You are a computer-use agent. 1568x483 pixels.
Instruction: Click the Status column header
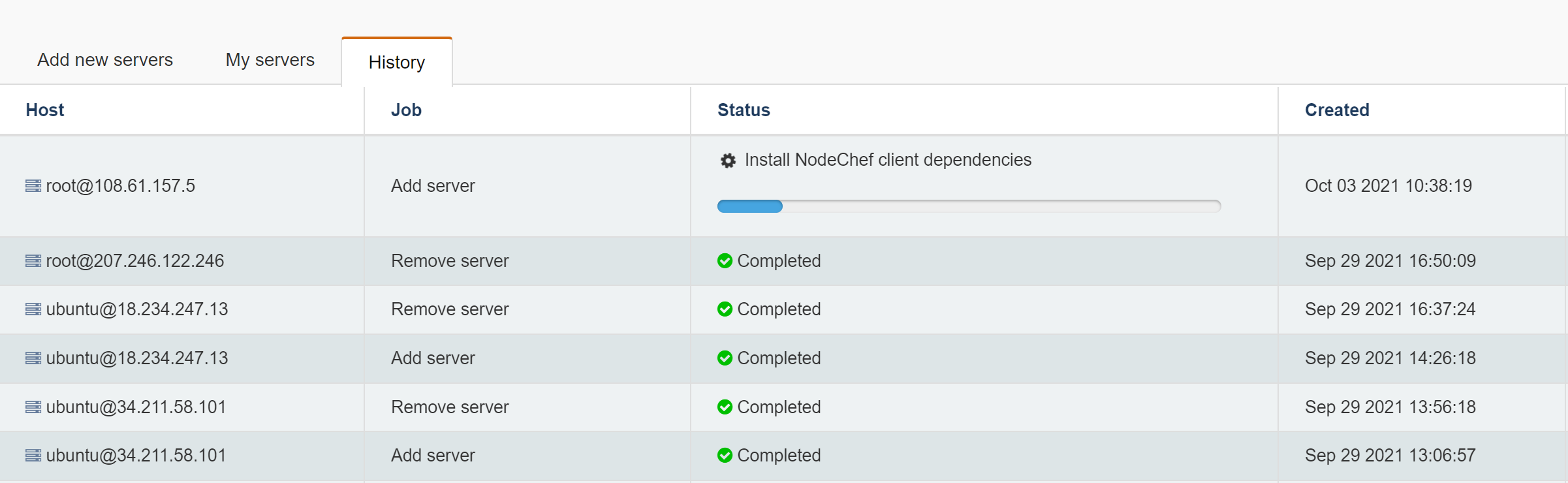click(744, 110)
